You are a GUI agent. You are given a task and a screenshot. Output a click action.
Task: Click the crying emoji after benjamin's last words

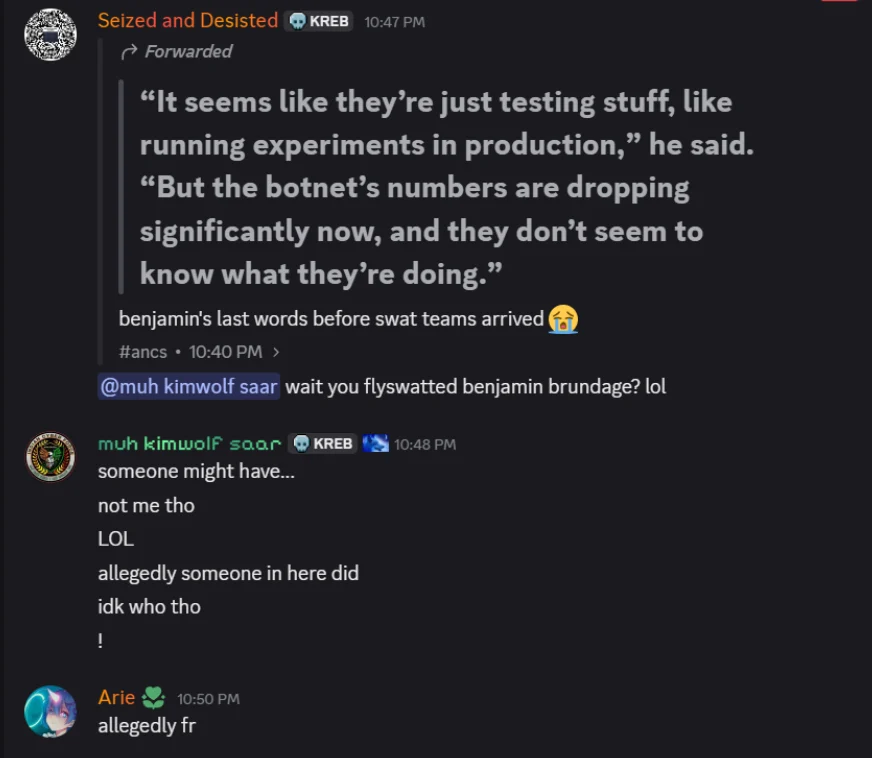tap(562, 319)
